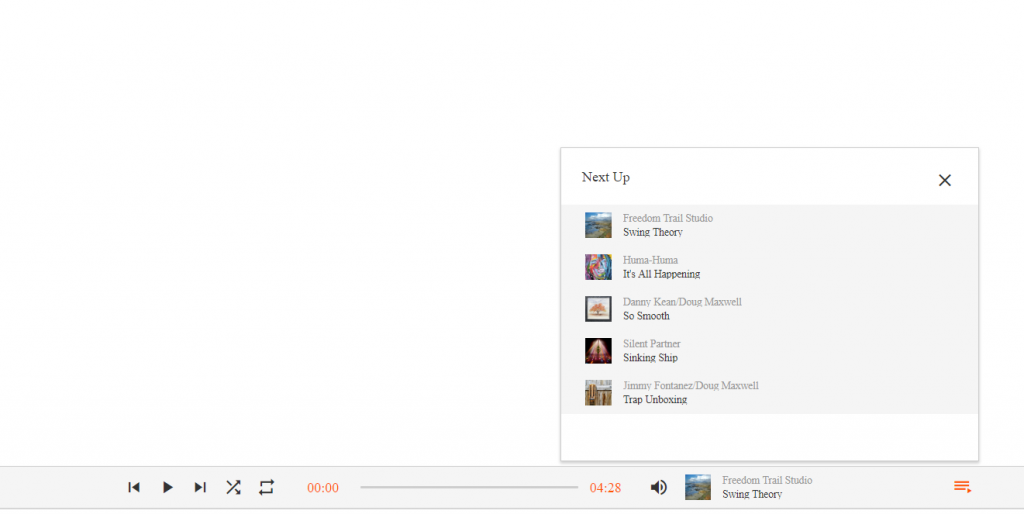Close the Next Up panel
Viewport: 1024px width, 514px height.
pyautogui.click(x=944, y=180)
